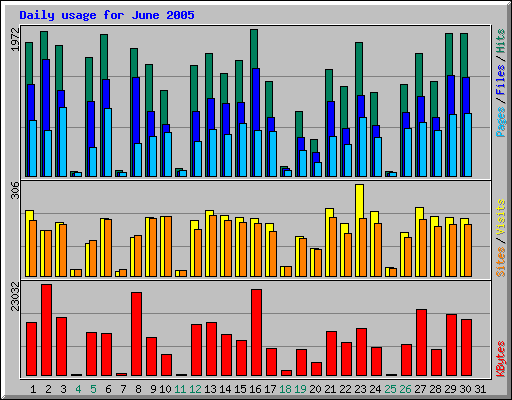Click day 6 on the date axis
The height and width of the screenshot is (400, 512).
(x=108, y=389)
